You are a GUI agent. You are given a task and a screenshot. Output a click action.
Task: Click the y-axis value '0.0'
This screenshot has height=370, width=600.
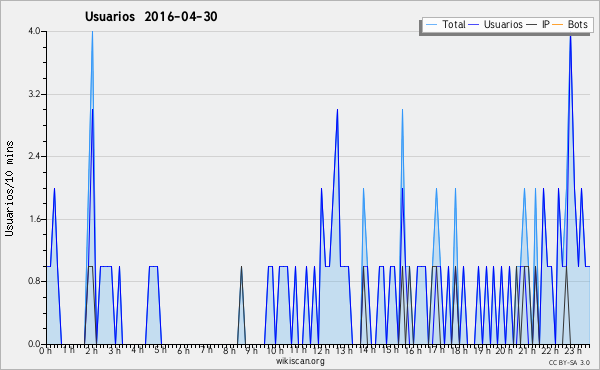pyautogui.click(x=34, y=344)
